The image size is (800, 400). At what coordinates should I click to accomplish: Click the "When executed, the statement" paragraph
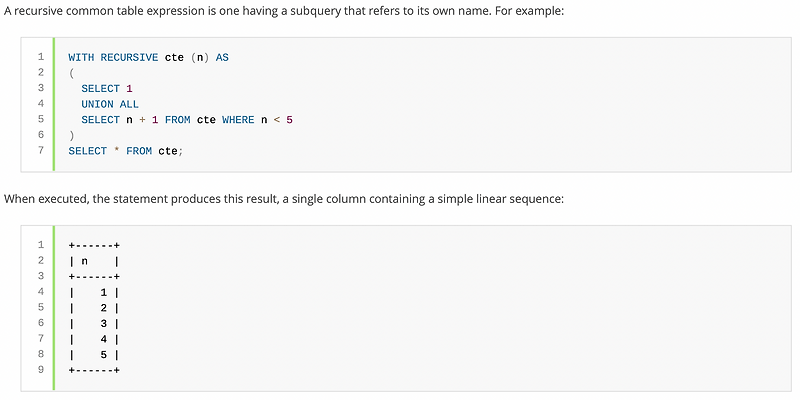coord(284,198)
